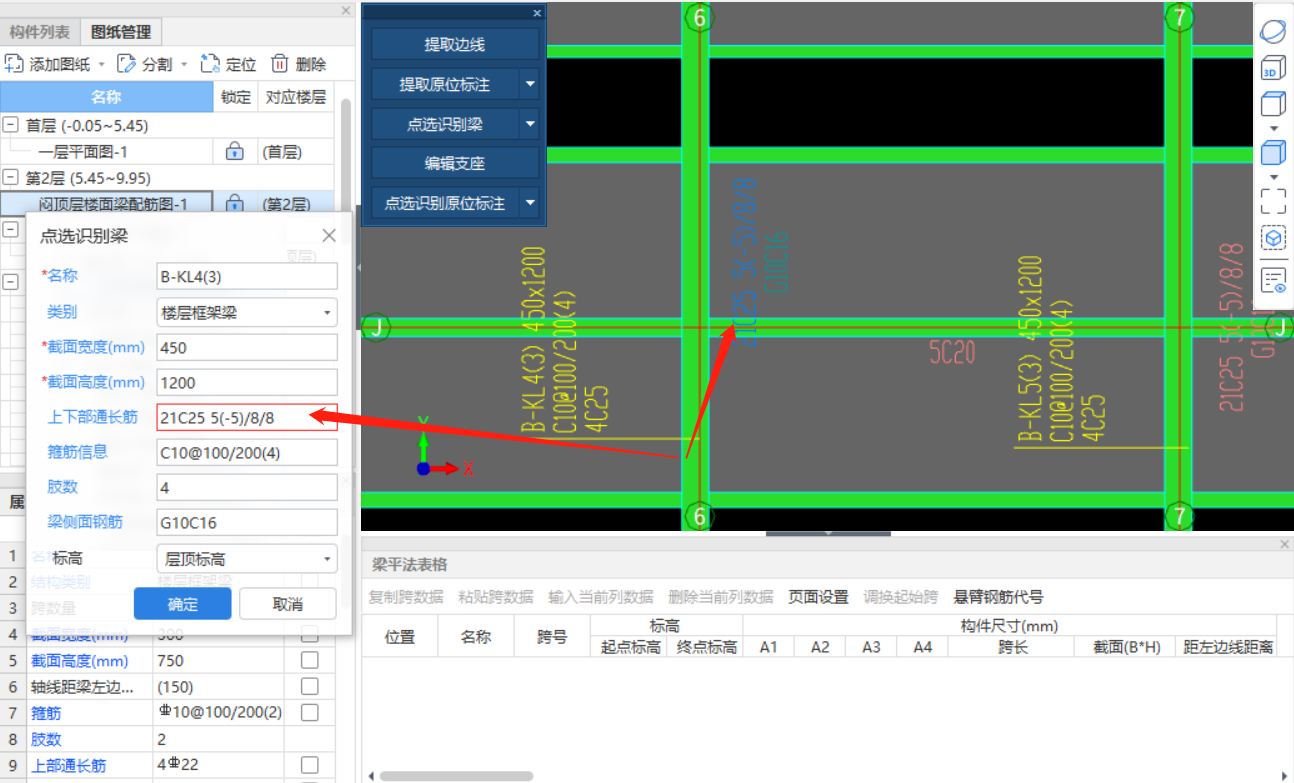Switch to the 图纸管理 tab
This screenshot has width=1294, height=783.
click(x=121, y=32)
